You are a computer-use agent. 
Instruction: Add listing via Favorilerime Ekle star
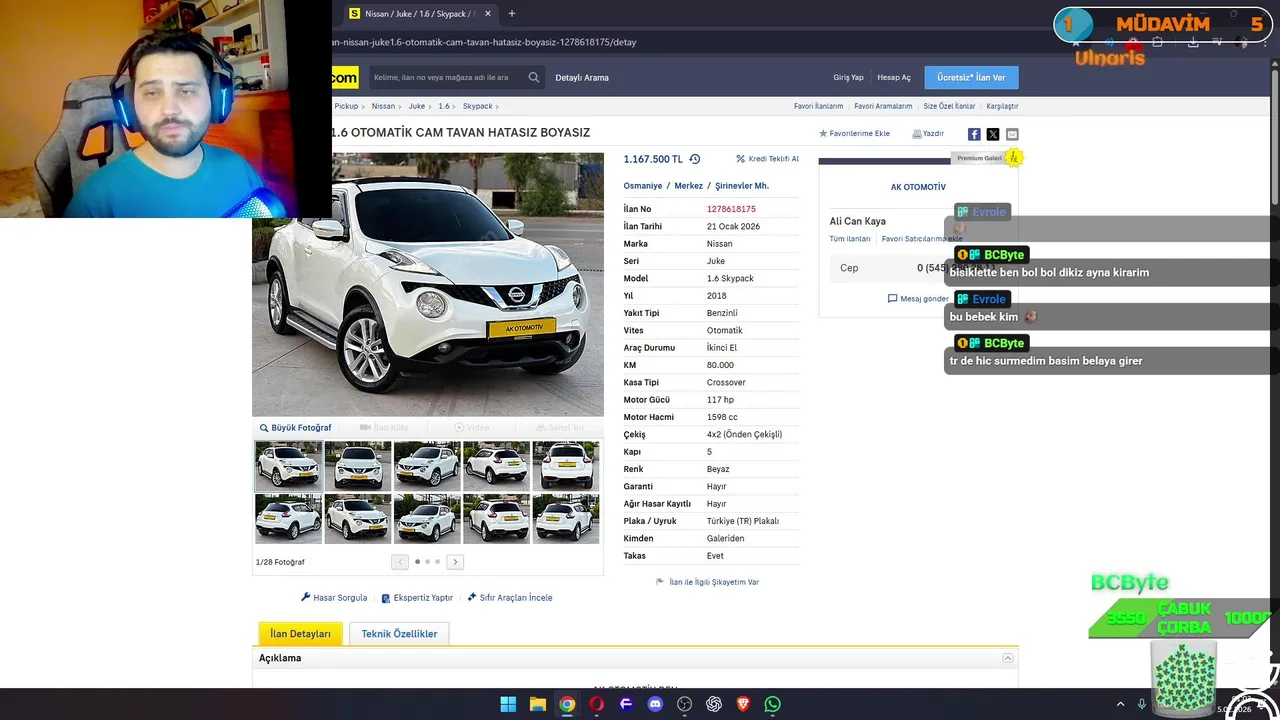(854, 133)
